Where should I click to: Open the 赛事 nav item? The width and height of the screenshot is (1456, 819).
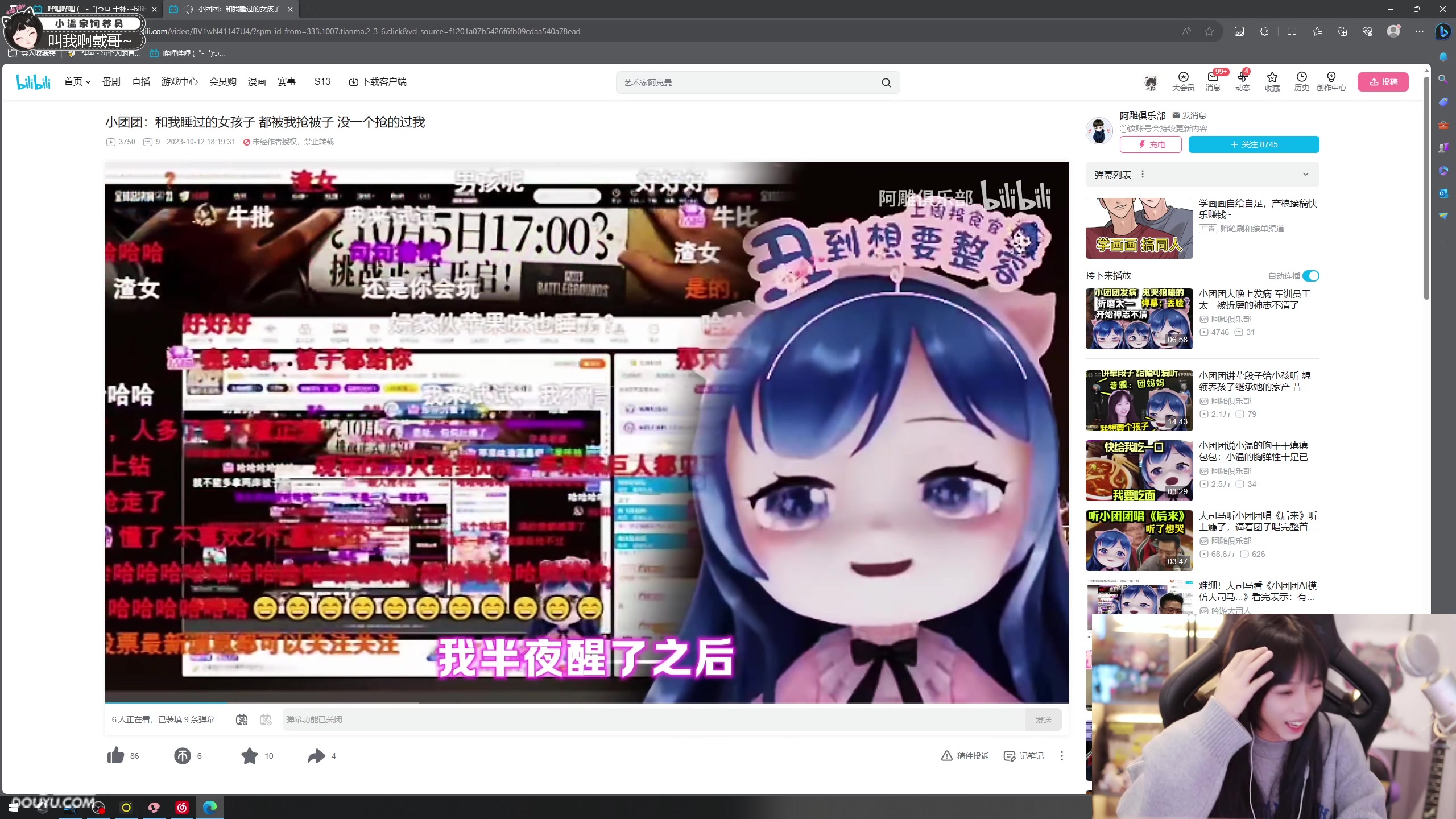tap(286, 82)
